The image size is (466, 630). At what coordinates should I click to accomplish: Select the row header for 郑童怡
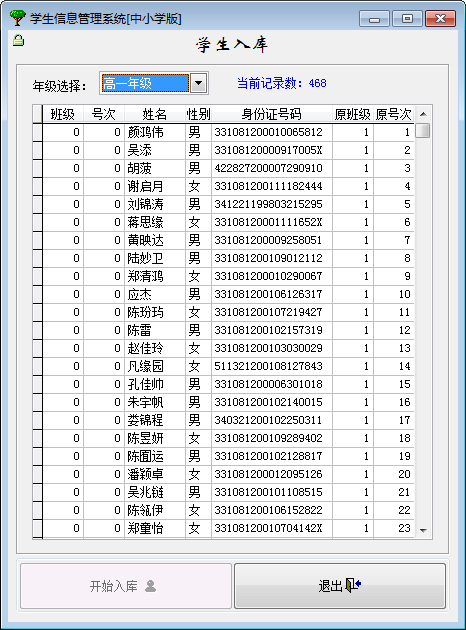pos(37,528)
